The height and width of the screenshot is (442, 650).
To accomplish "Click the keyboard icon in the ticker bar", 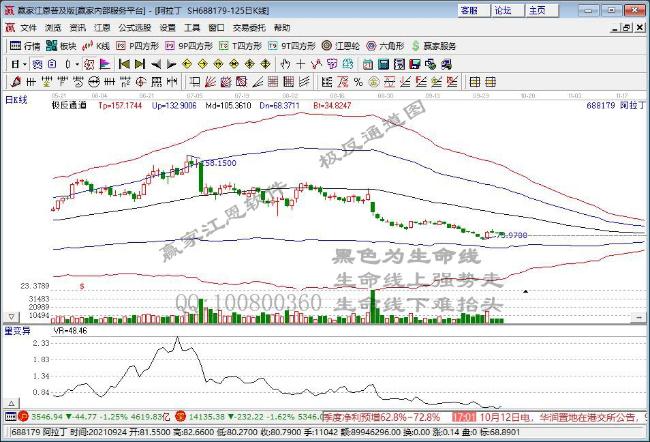I will point(10,416).
